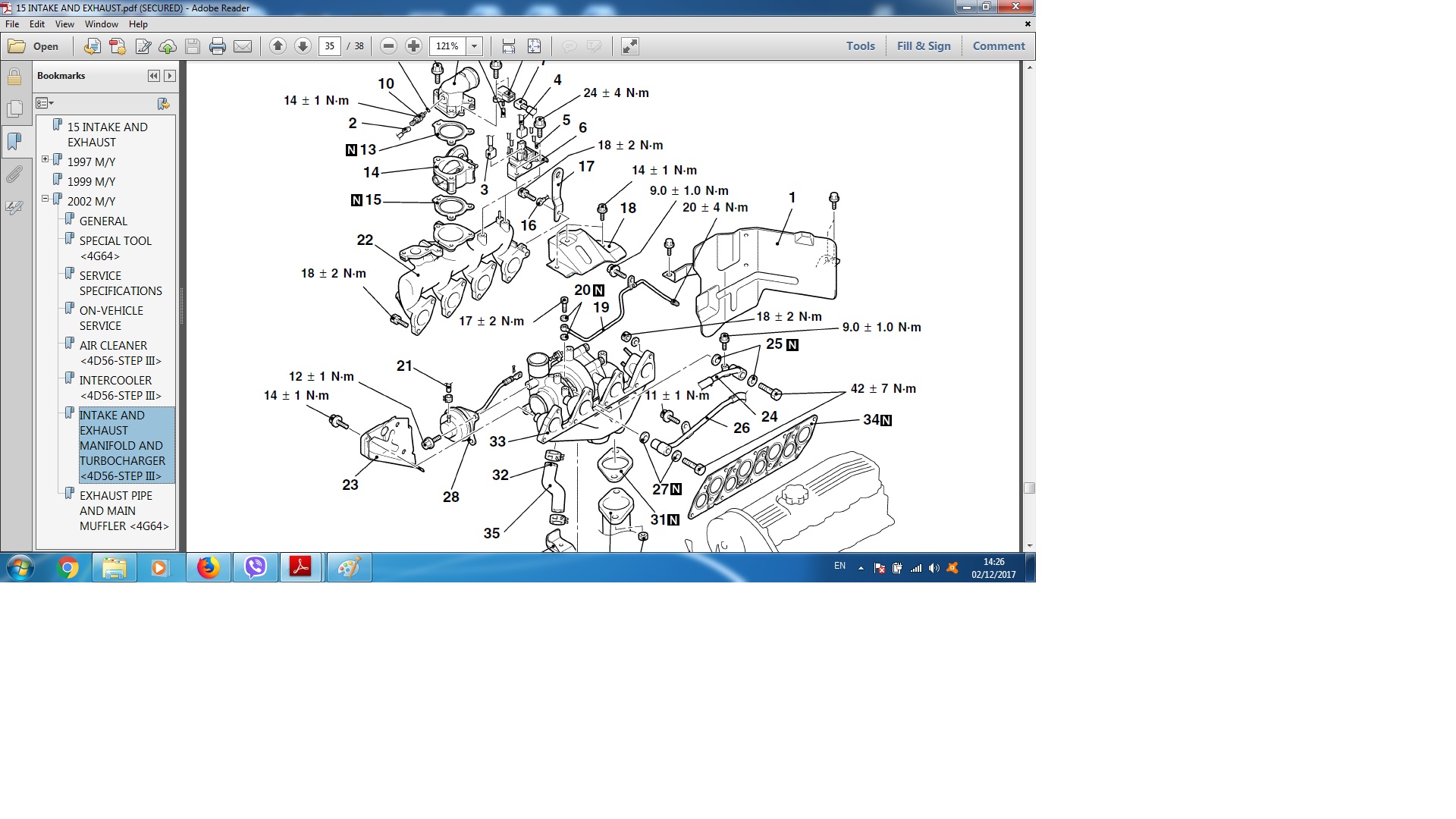Go to previous page arrow
The height and width of the screenshot is (819, 1456).
(278, 46)
